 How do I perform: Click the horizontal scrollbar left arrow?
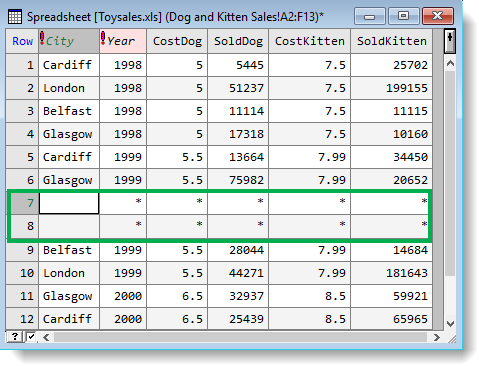tap(46, 337)
